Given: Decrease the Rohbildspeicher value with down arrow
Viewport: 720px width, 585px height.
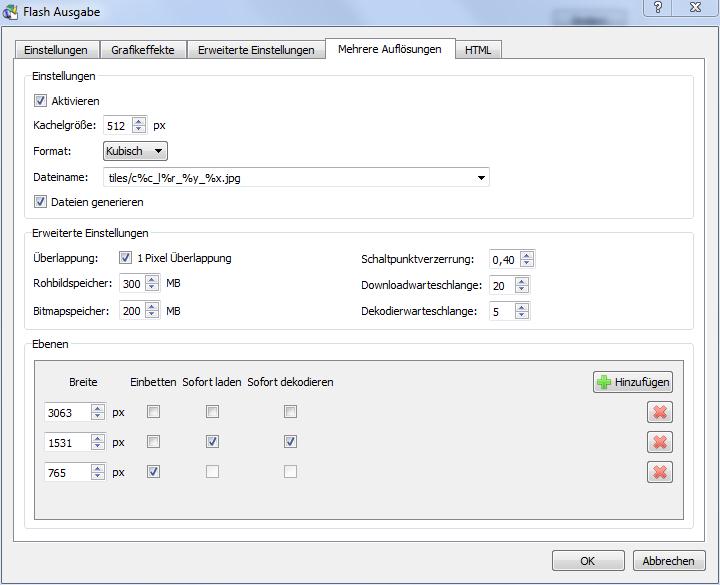Looking at the screenshot, I should (x=152, y=289).
